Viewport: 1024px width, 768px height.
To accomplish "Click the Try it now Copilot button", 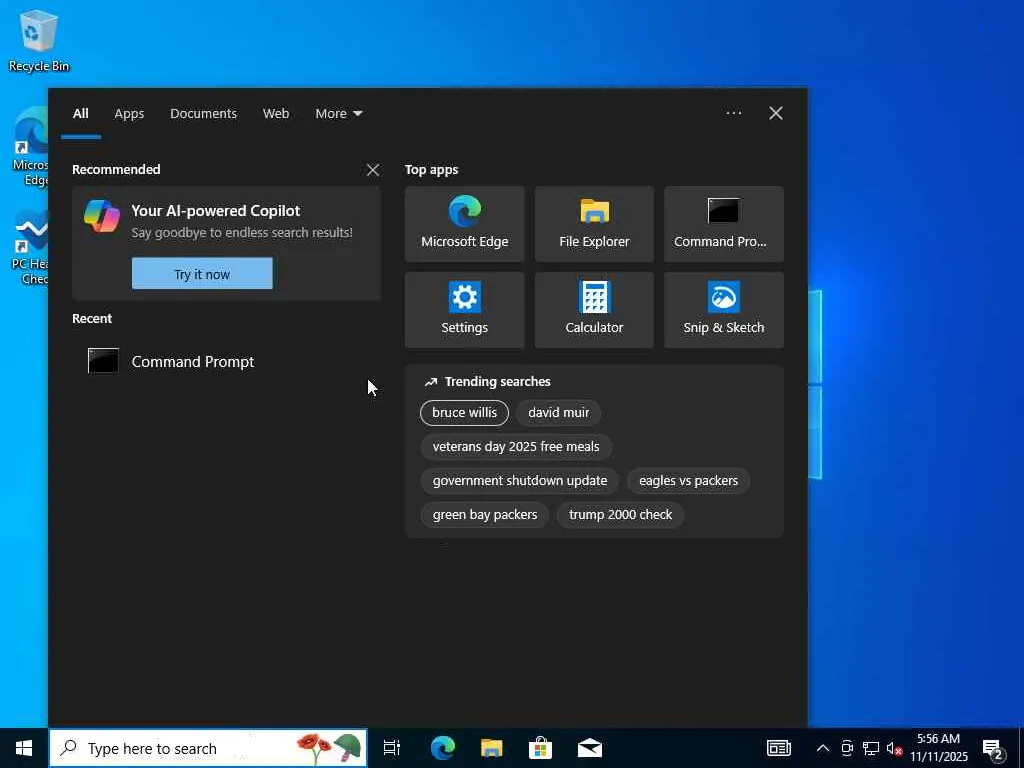I will pos(202,274).
